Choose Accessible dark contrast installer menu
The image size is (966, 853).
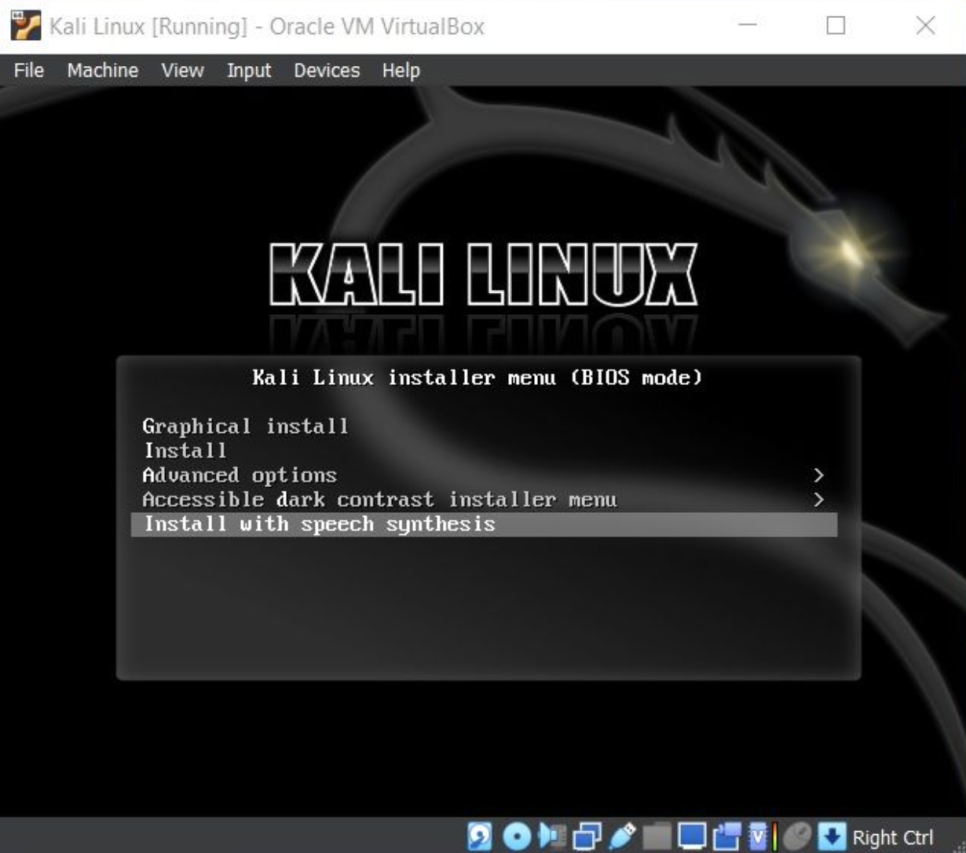[484, 499]
